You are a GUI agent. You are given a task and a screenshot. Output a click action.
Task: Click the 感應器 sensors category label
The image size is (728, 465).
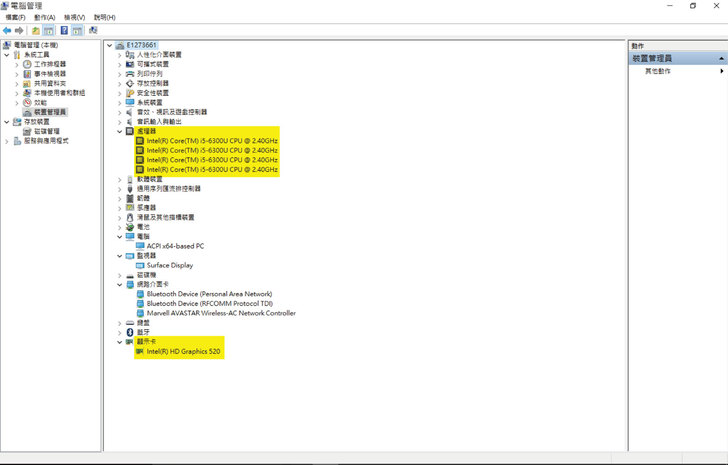146,208
